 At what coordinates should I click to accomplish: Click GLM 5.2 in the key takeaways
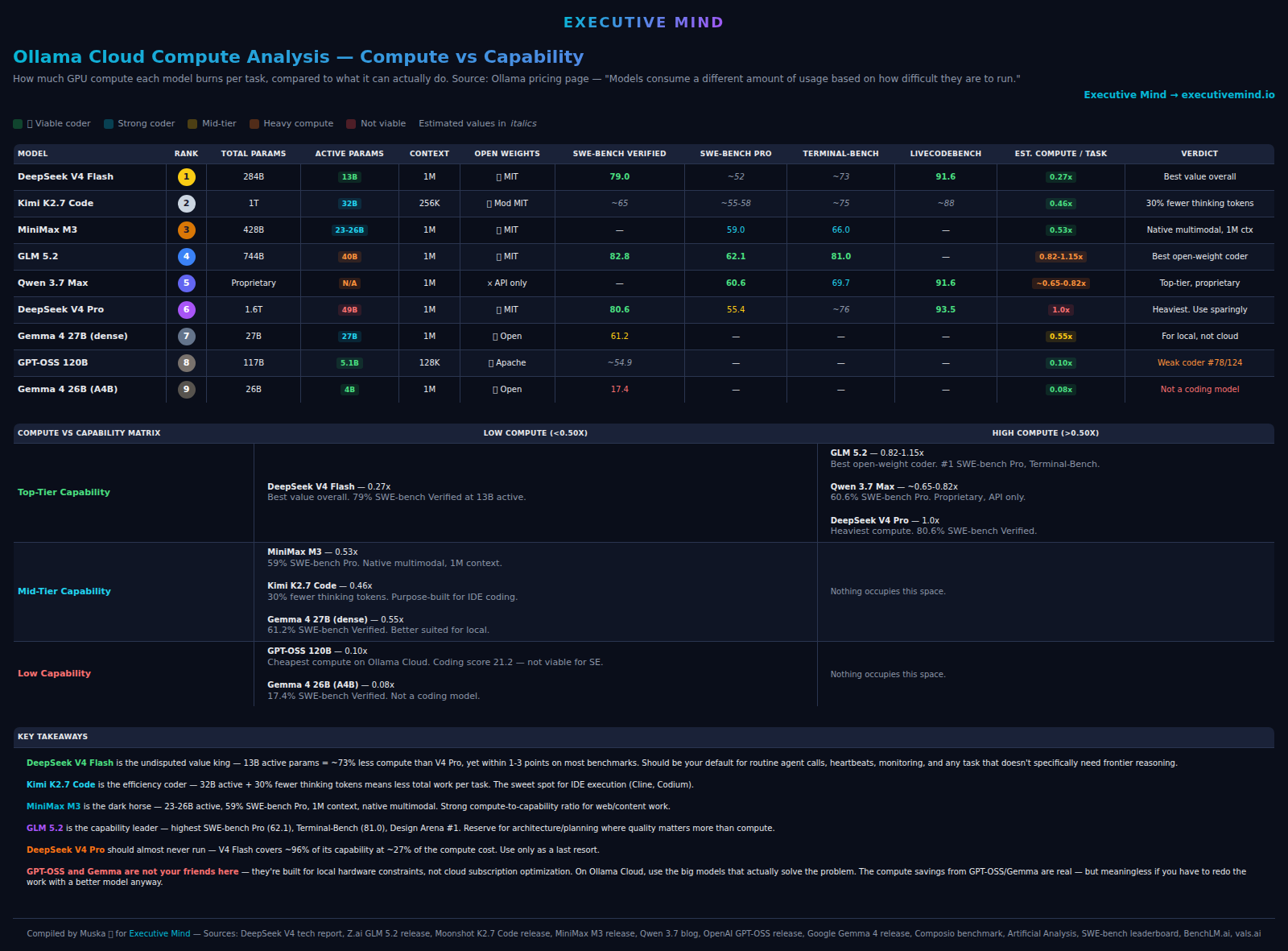coord(45,829)
